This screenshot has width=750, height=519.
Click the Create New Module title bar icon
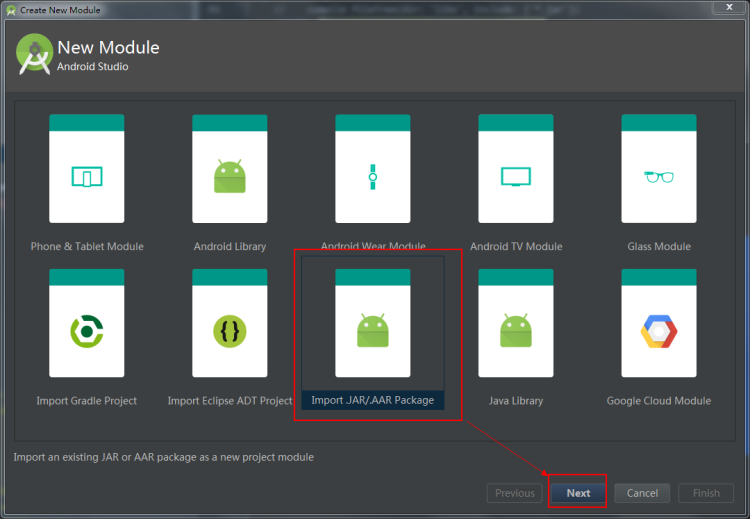click(11, 10)
